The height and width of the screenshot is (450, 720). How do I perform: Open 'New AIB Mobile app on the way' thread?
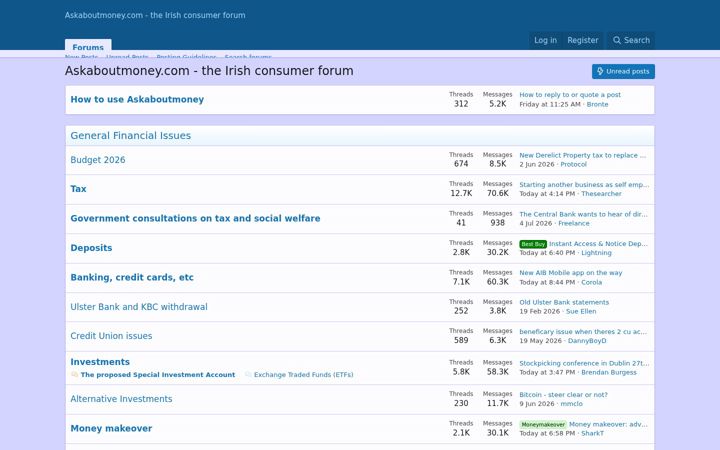click(x=570, y=273)
